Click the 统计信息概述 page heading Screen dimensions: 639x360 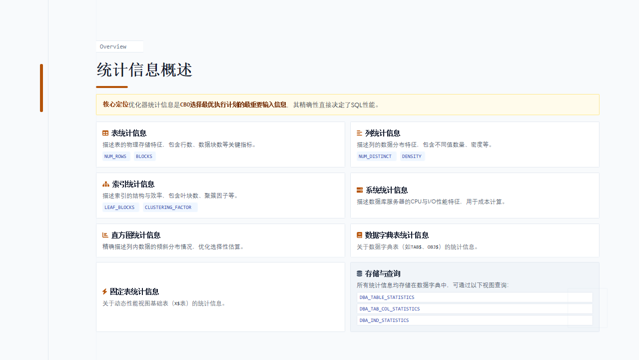click(x=144, y=70)
